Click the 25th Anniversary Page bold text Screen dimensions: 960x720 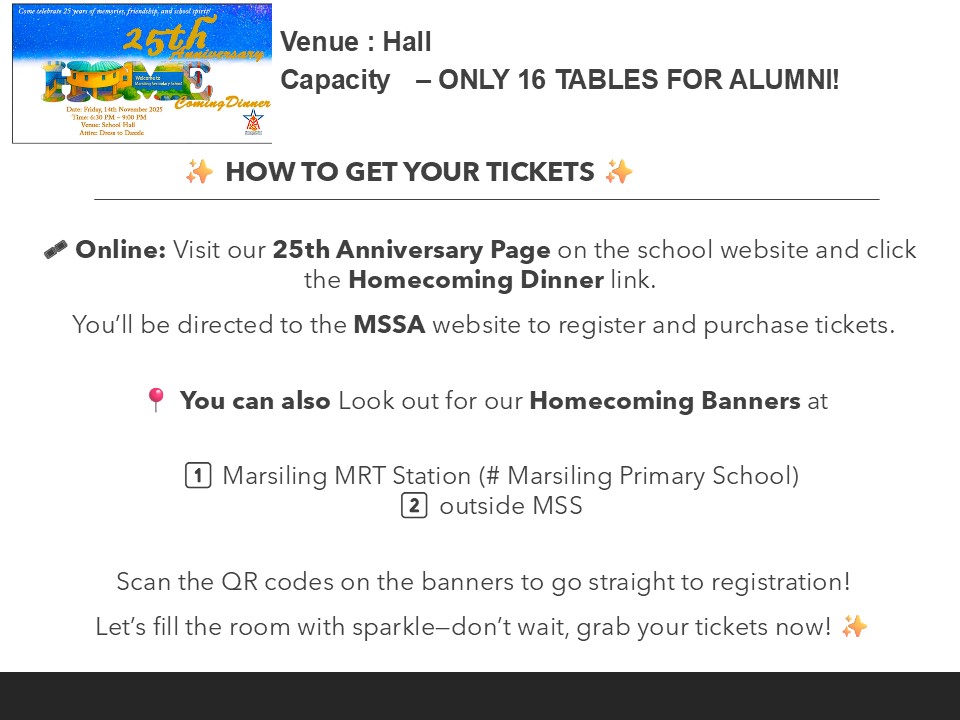pos(411,250)
